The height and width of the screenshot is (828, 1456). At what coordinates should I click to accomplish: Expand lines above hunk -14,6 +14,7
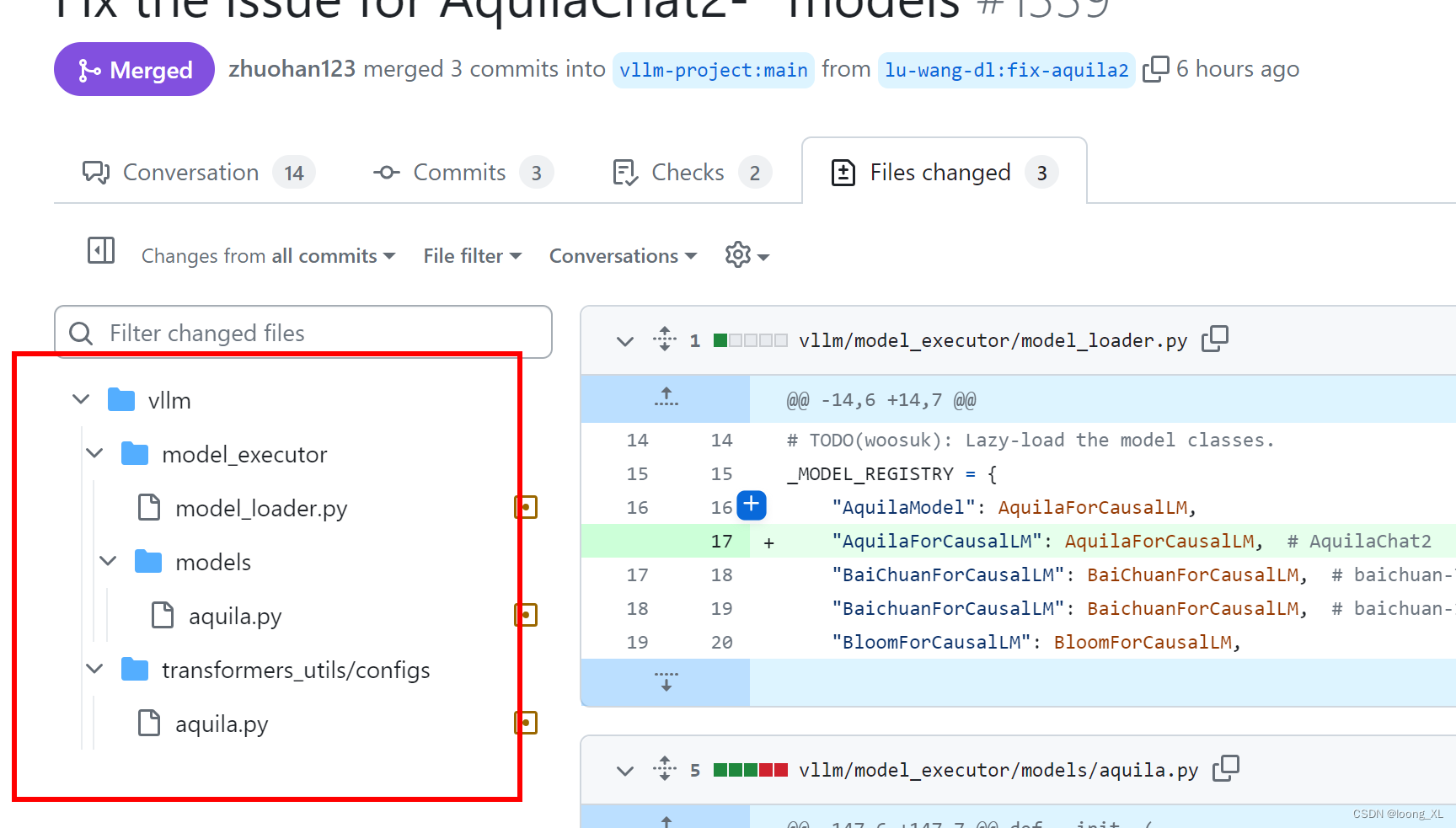(666, 398)
